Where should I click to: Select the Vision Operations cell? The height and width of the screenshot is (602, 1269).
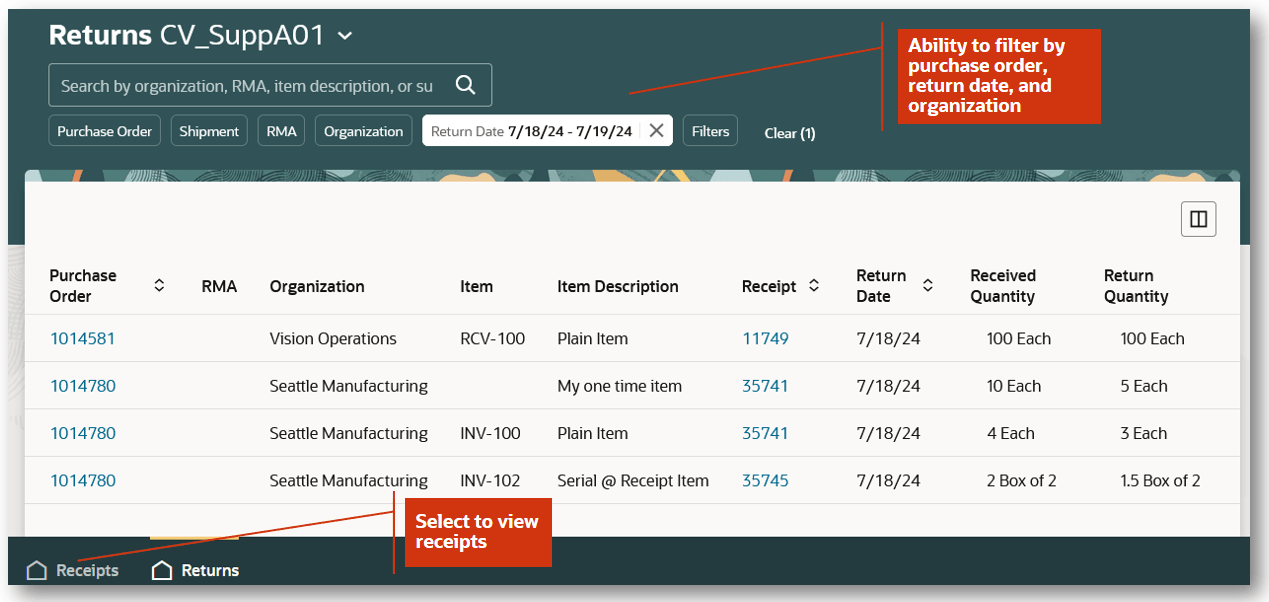click(333, 339)
